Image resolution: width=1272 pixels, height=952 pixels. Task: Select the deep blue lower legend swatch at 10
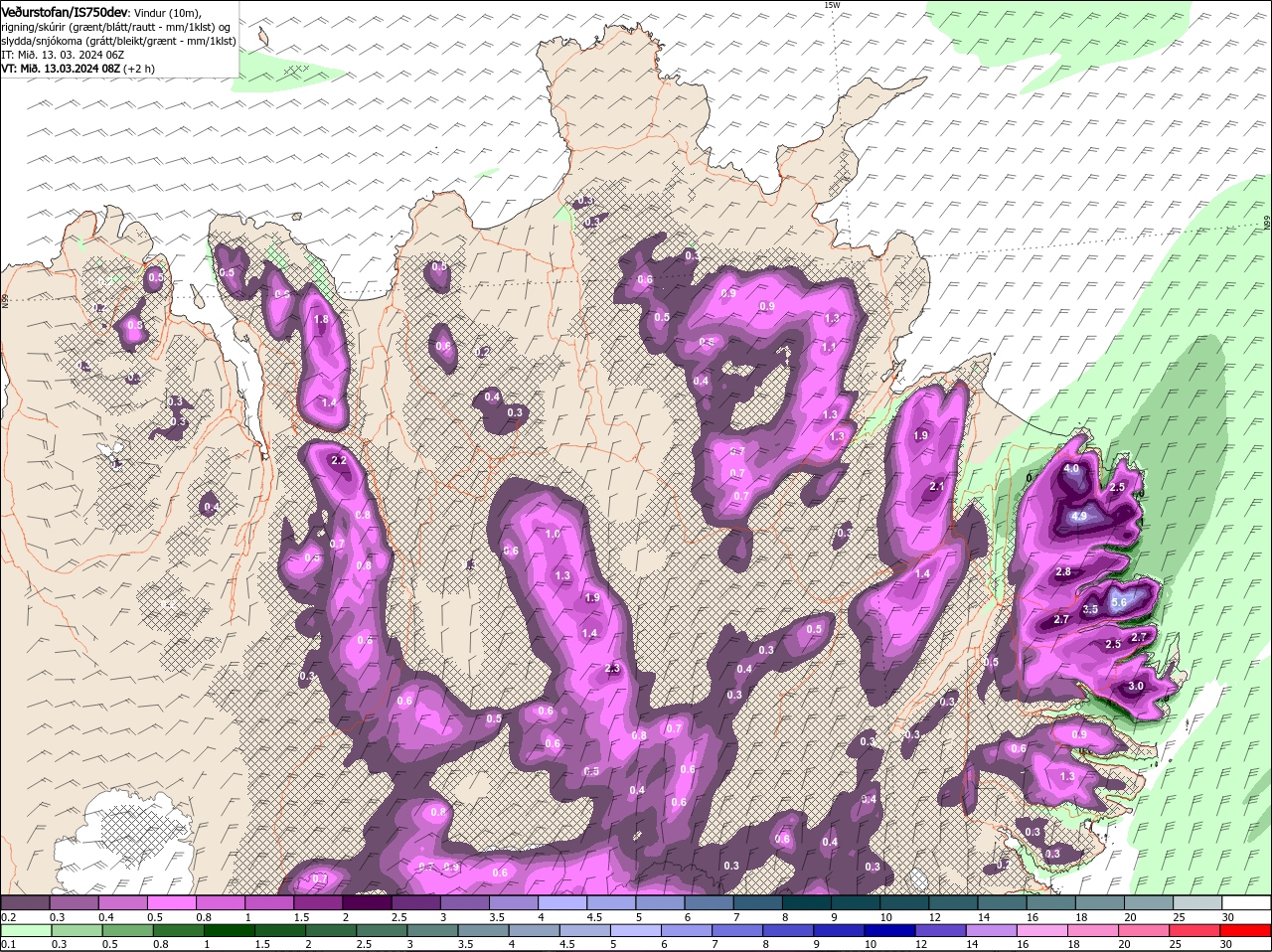tap(892, 931)
